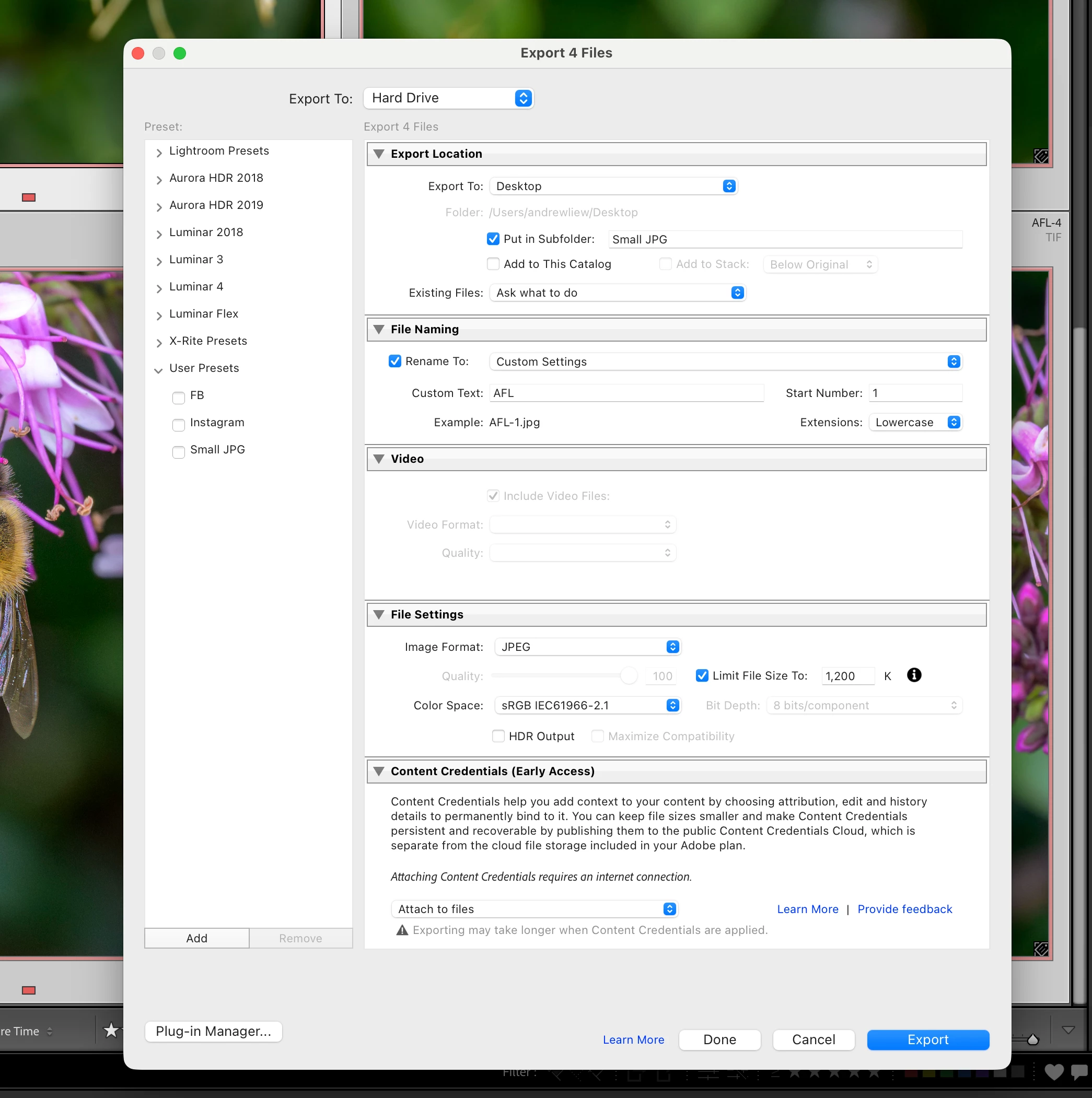
Task: Collapse the Content Credentials section
Action: tap(379, 771)
